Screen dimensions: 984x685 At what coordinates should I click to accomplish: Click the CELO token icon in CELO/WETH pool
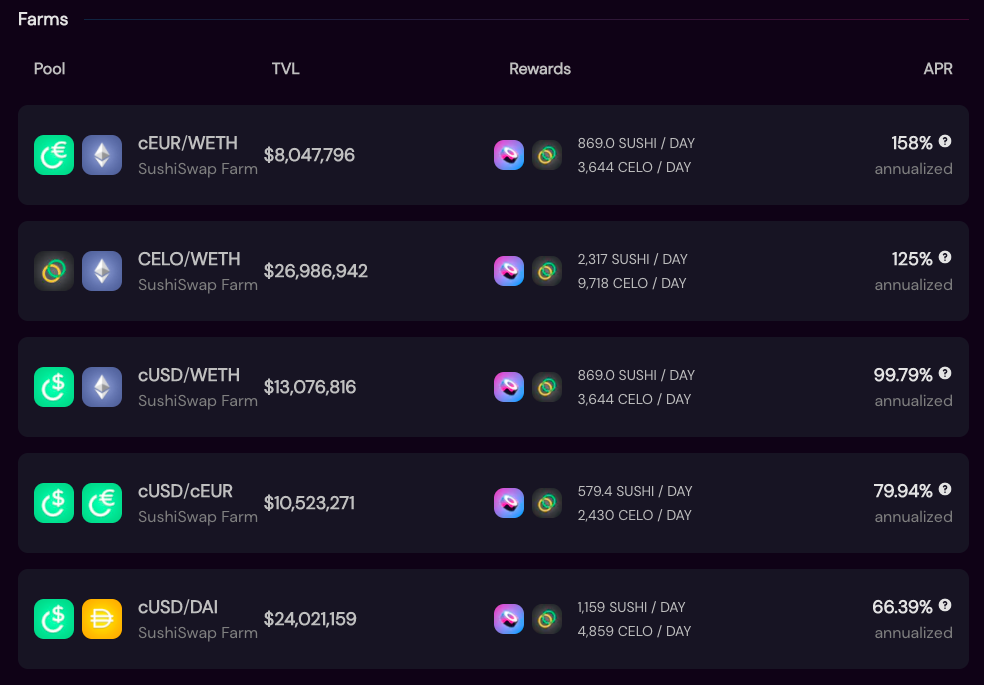coord(54,271)
